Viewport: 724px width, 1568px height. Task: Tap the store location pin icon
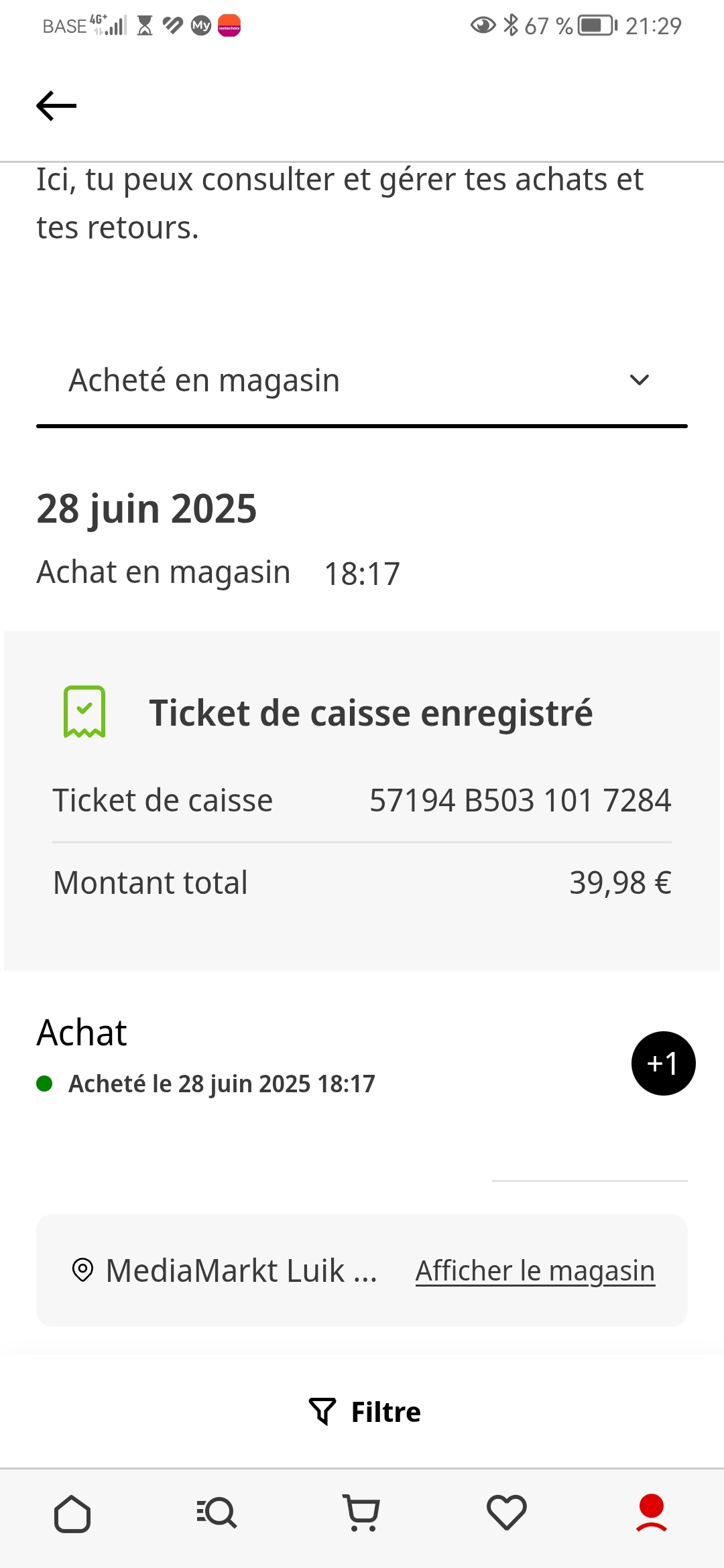(x=82, y=1270)
